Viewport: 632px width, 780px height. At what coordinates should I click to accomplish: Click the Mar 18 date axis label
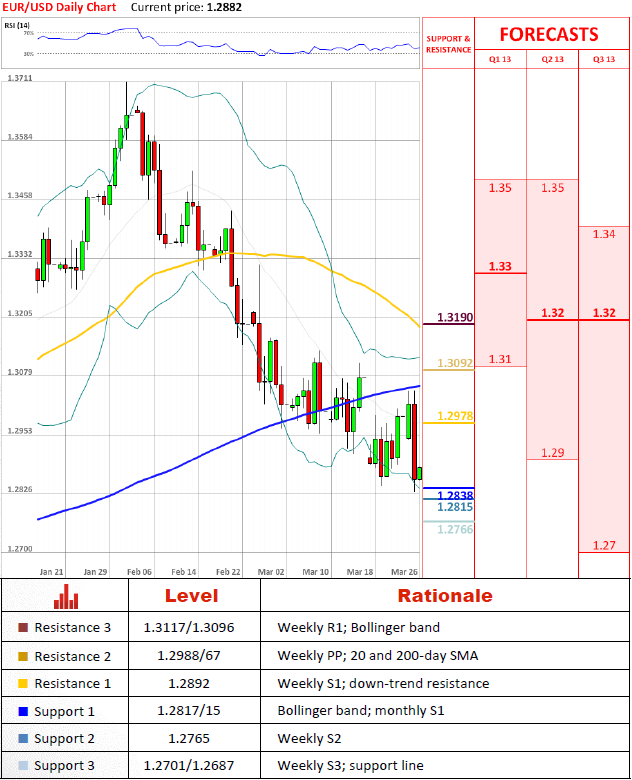[x=360, y=572]
